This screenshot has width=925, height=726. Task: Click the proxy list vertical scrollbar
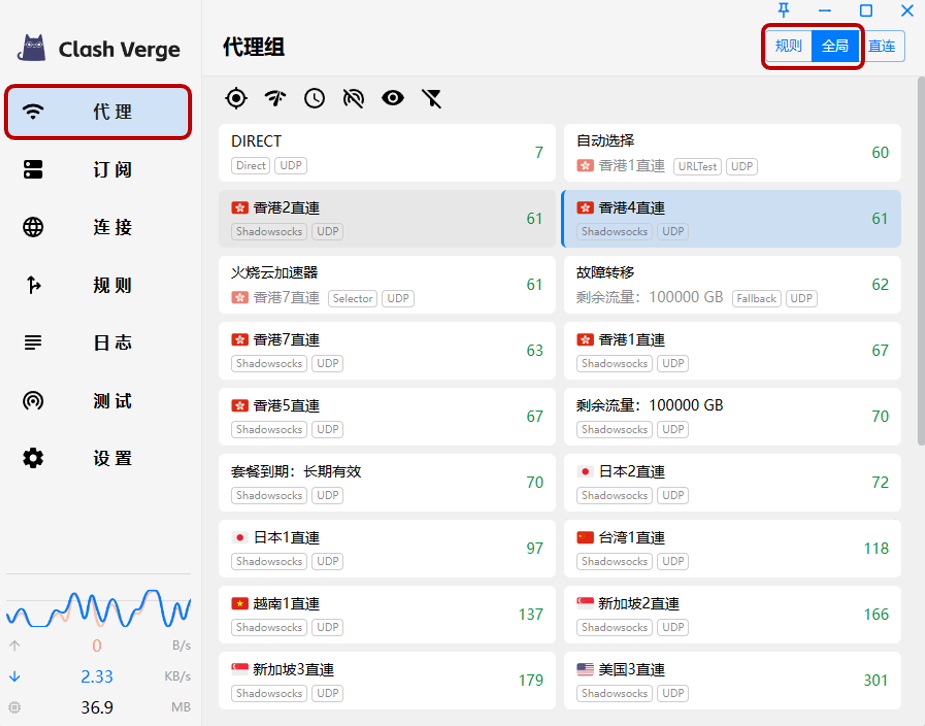click(x=920, y=260)
